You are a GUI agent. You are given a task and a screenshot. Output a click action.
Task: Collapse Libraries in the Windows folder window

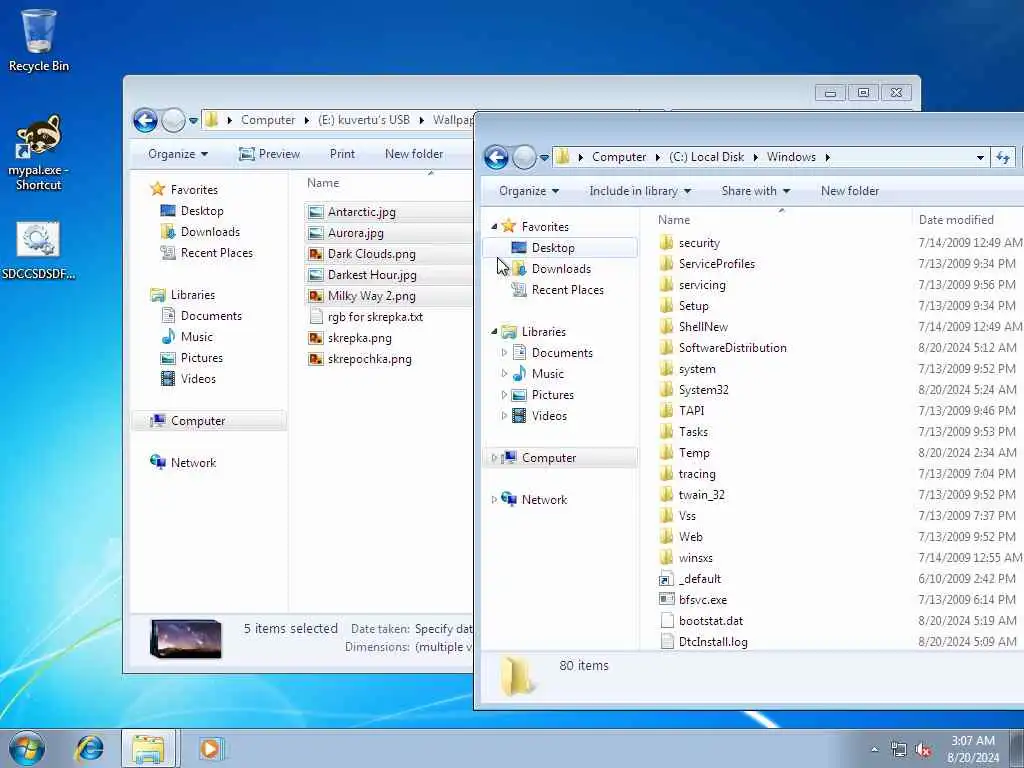point(494,332)
